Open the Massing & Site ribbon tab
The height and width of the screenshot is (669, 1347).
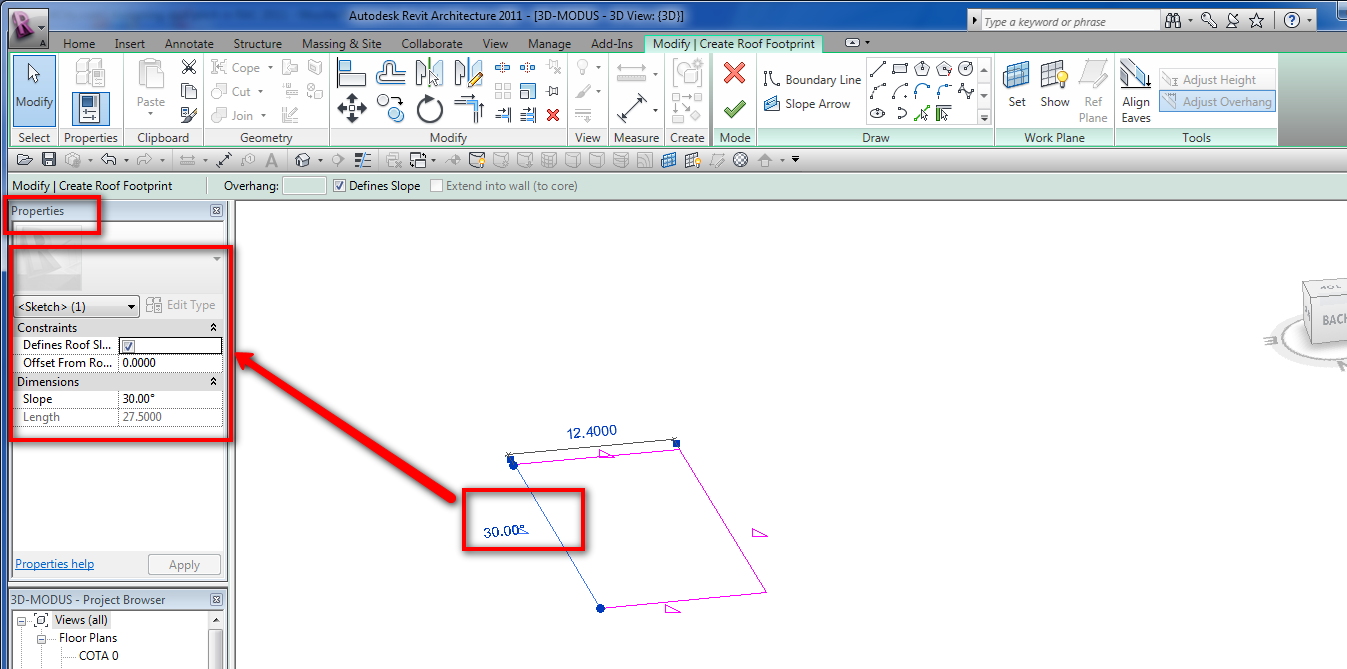tap(342, 43)
